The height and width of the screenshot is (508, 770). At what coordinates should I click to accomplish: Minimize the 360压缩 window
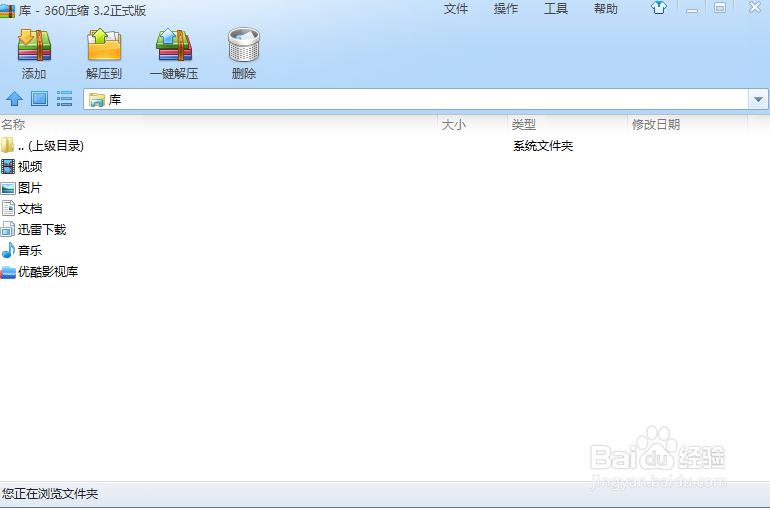tap(692, 9)
